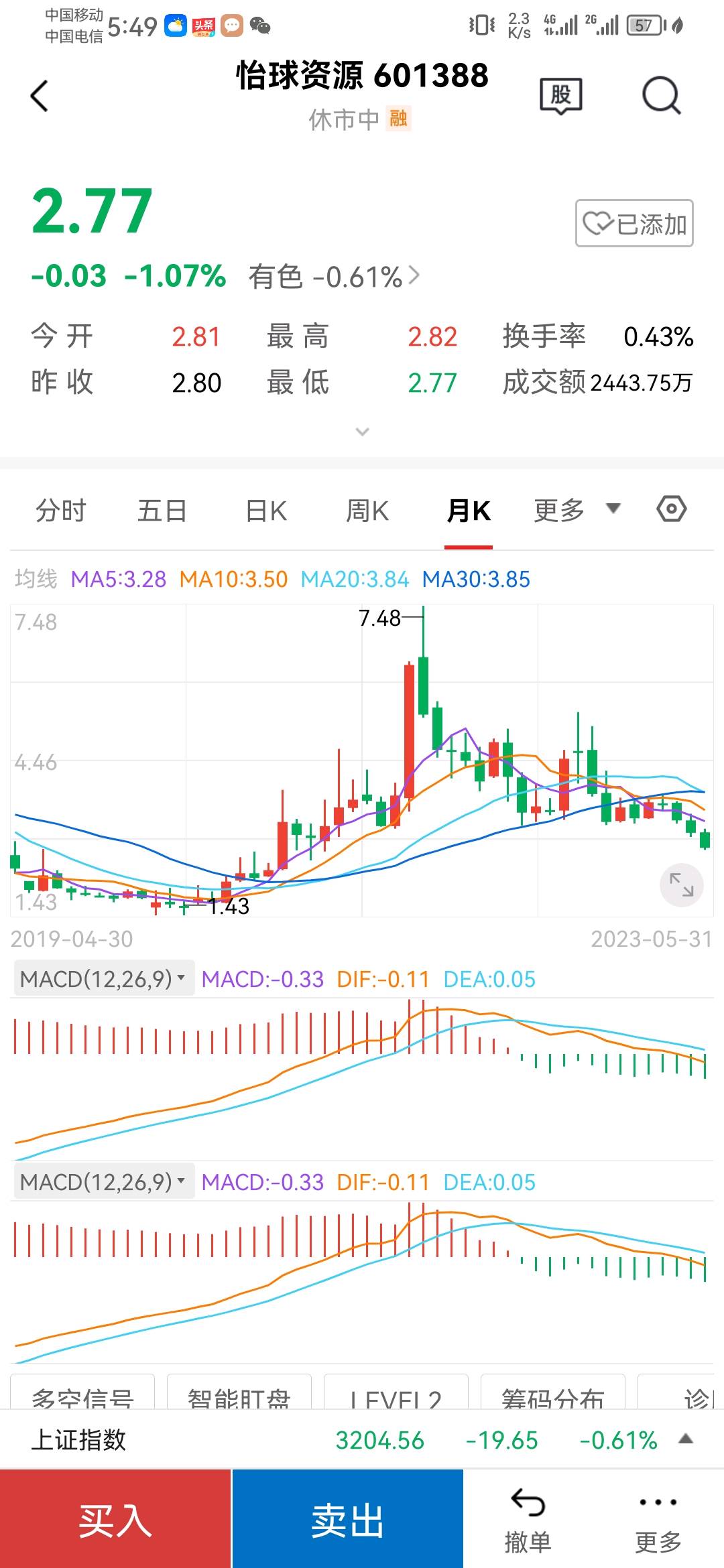724x1568 pixels.
Task: Open chart settings hexagon icon
Action: (671, 509)
